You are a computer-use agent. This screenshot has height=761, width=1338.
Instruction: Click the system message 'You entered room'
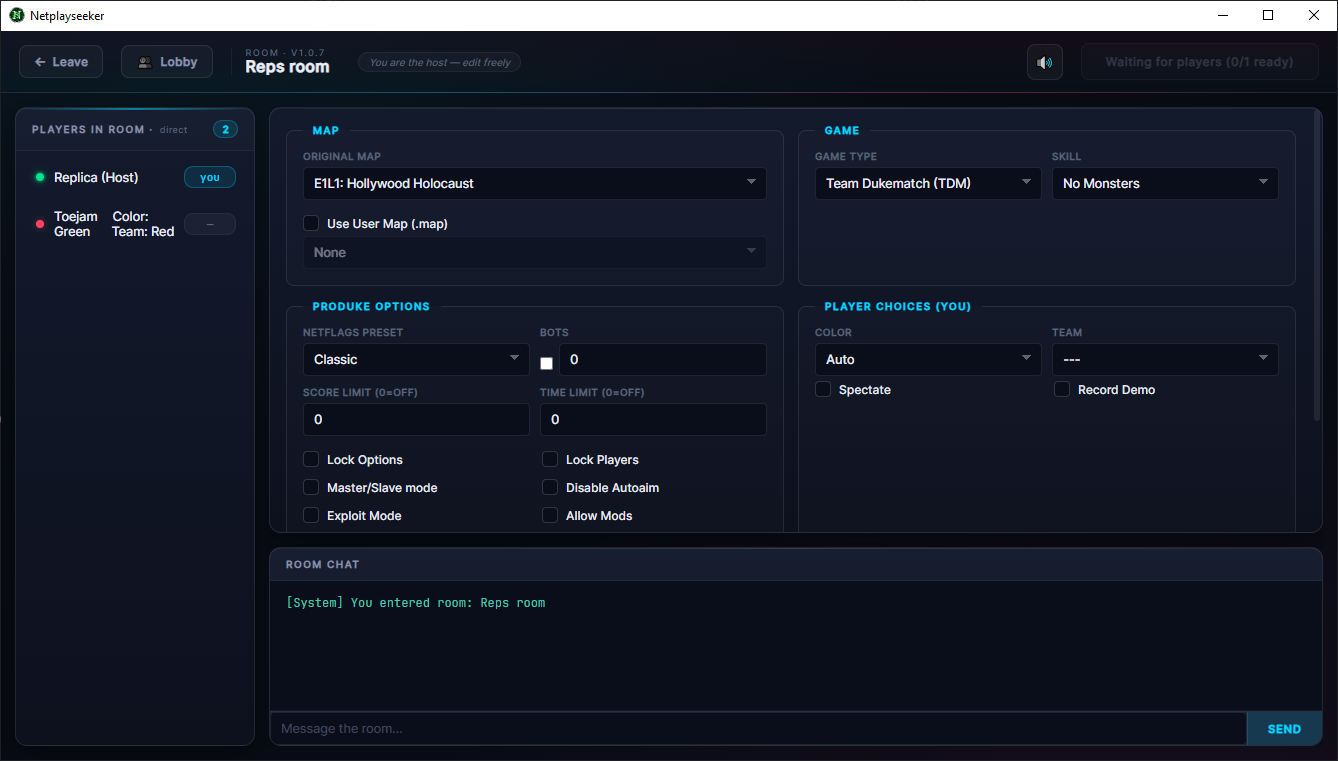pyautogui.click(x=416, y=603)
